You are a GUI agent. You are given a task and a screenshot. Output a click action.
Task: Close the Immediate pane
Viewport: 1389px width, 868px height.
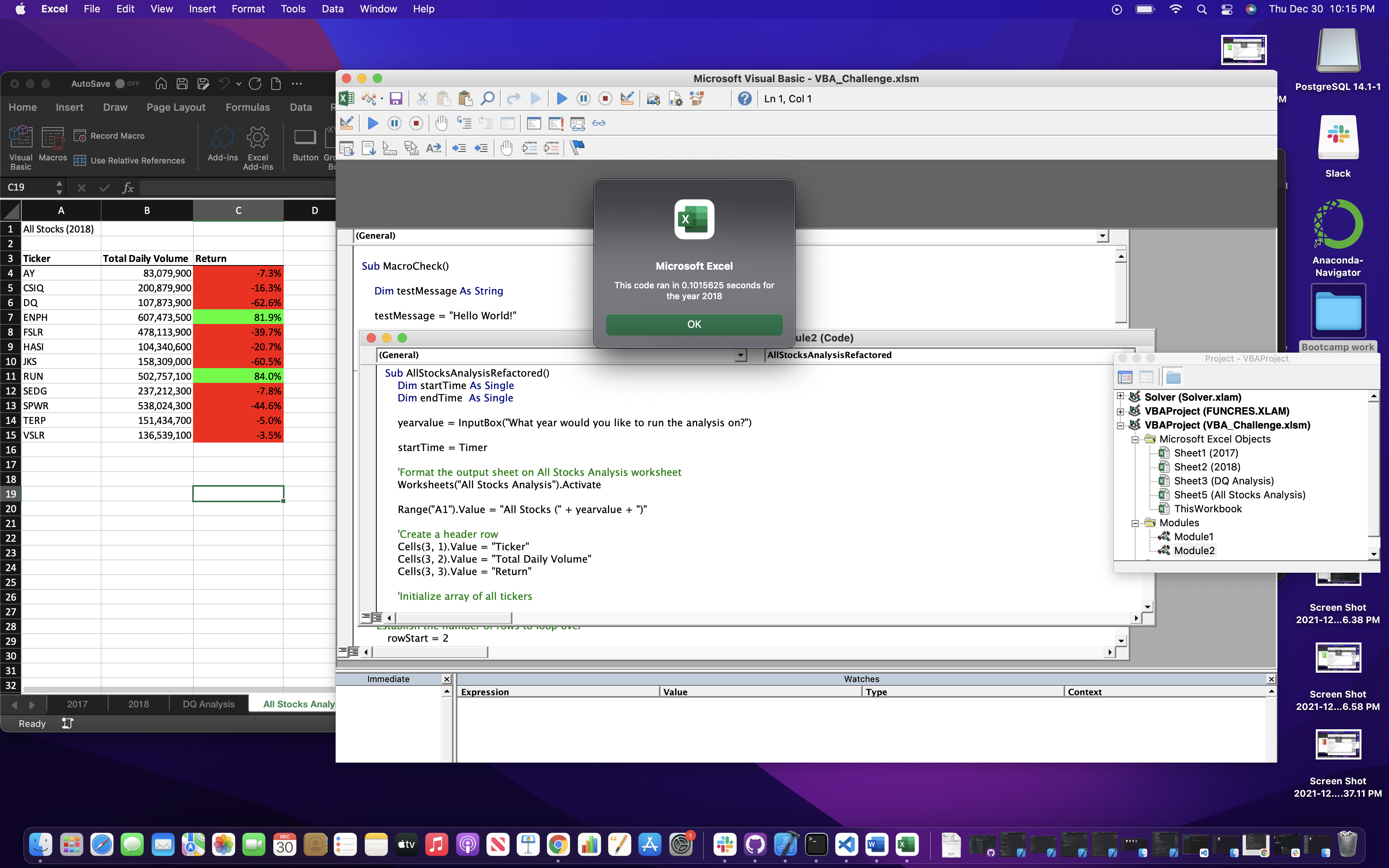tap(446, 679)
